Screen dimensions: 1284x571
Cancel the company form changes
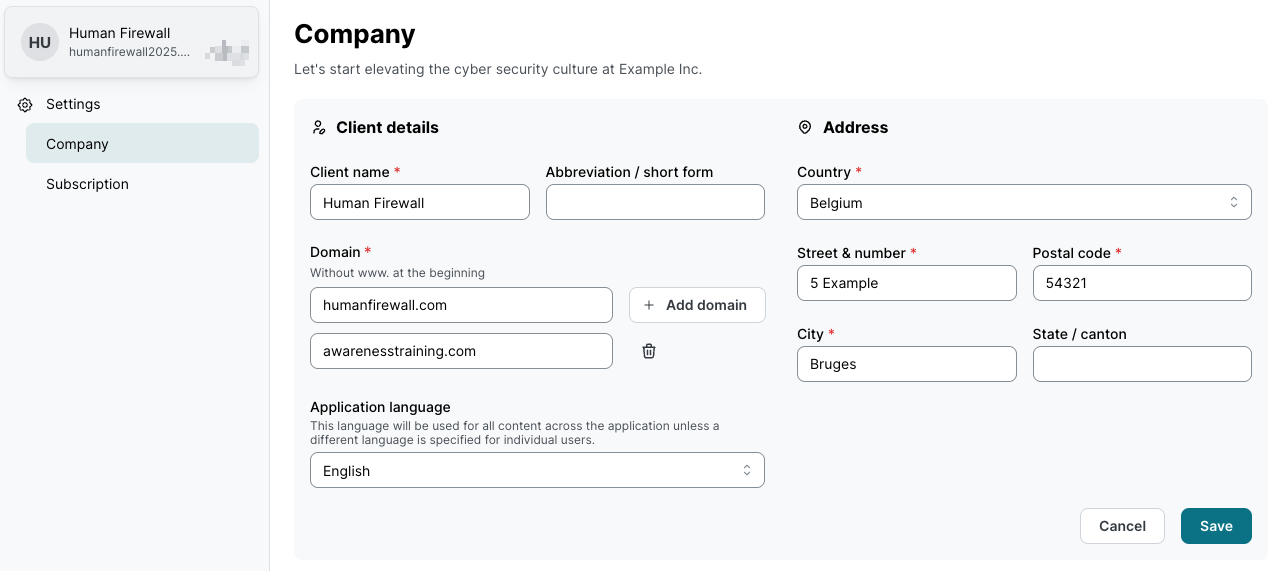coord(1122,526)
